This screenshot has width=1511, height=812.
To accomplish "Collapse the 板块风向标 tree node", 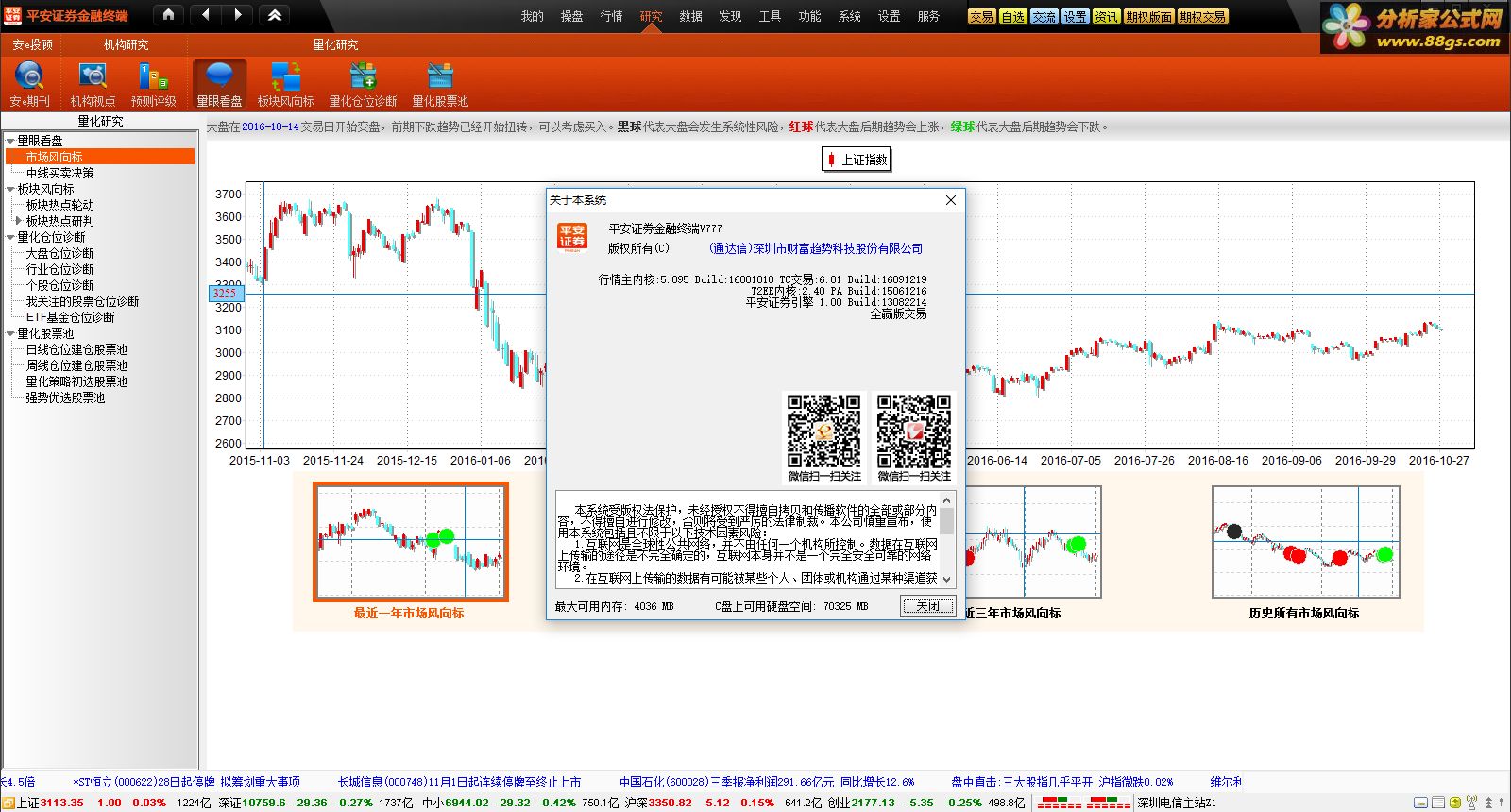I will click(x=10, y=189).
